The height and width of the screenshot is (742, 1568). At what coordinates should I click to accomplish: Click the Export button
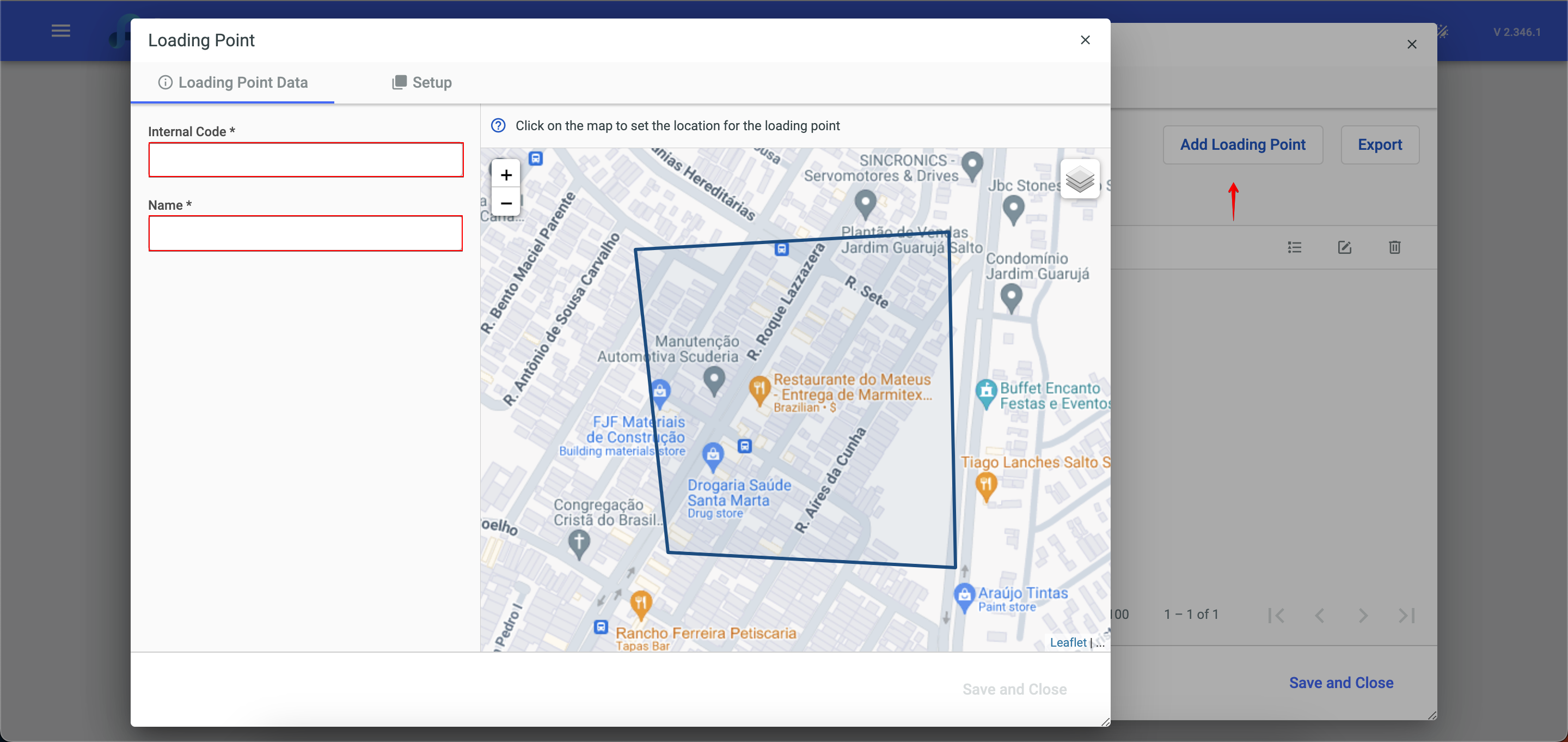(1379, 144)
